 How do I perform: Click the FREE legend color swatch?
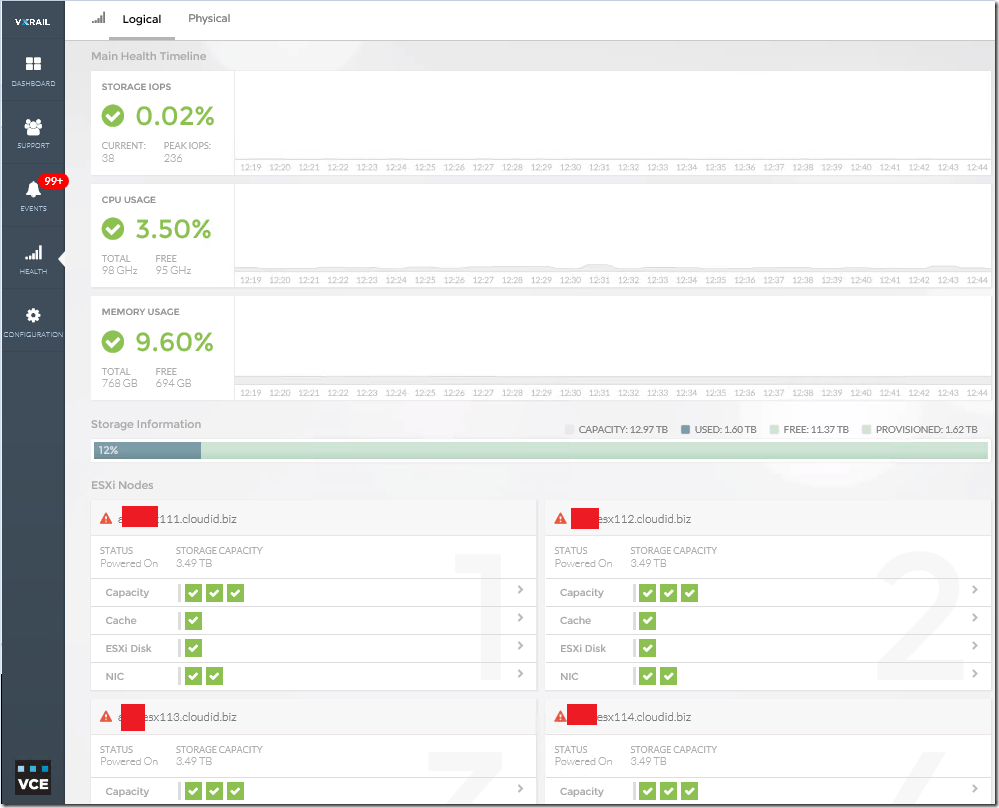774,429
